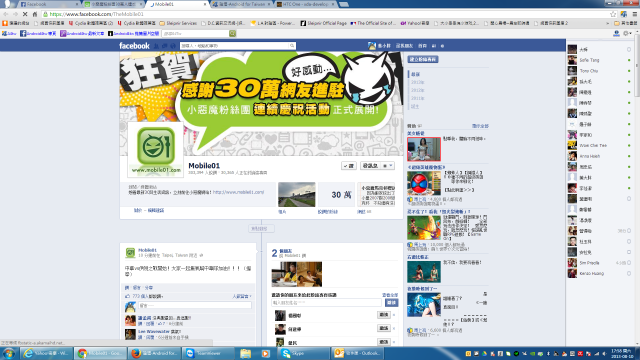Invite the first friend in the list
The width and height of the screenshot is (640, 360).
pyautogui.click(x=383, y=315)
